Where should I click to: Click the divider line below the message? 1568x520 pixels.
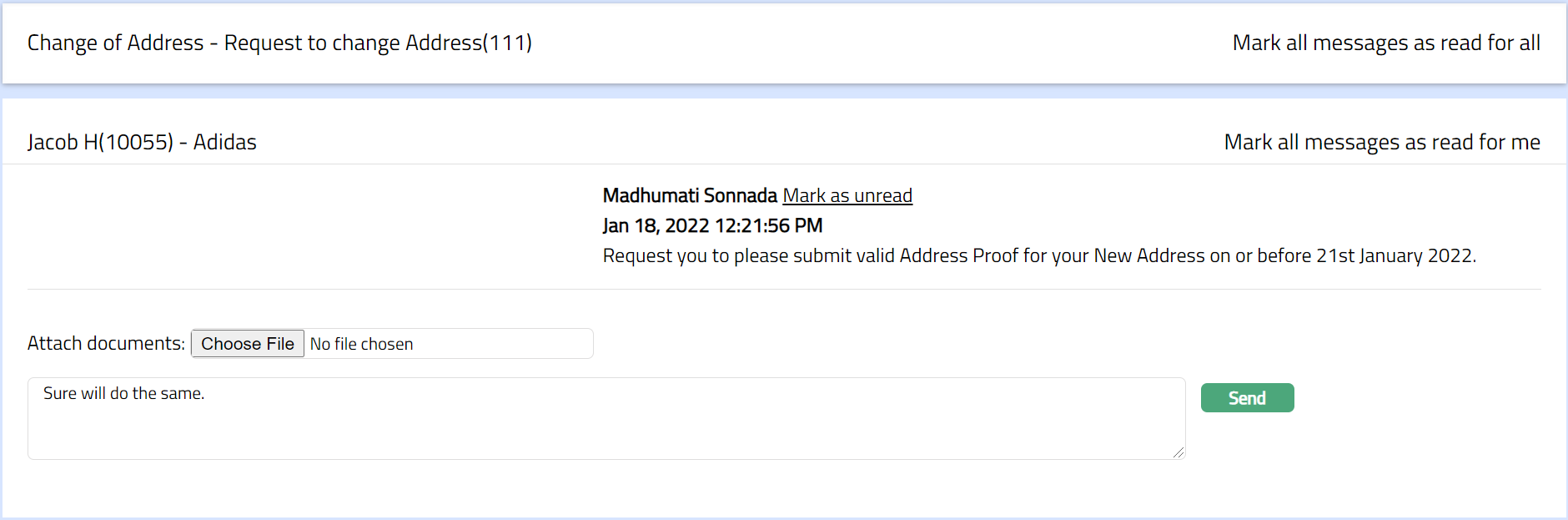pos(784,290)
